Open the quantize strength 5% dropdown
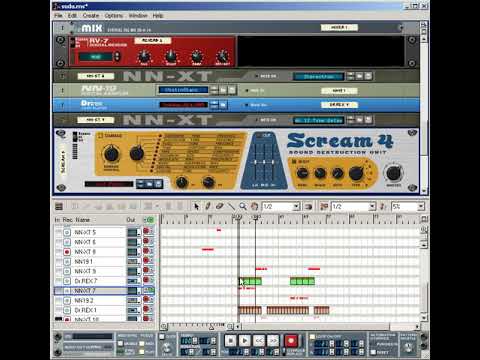This screenshot has width=480, height=360. coord(420,207)
